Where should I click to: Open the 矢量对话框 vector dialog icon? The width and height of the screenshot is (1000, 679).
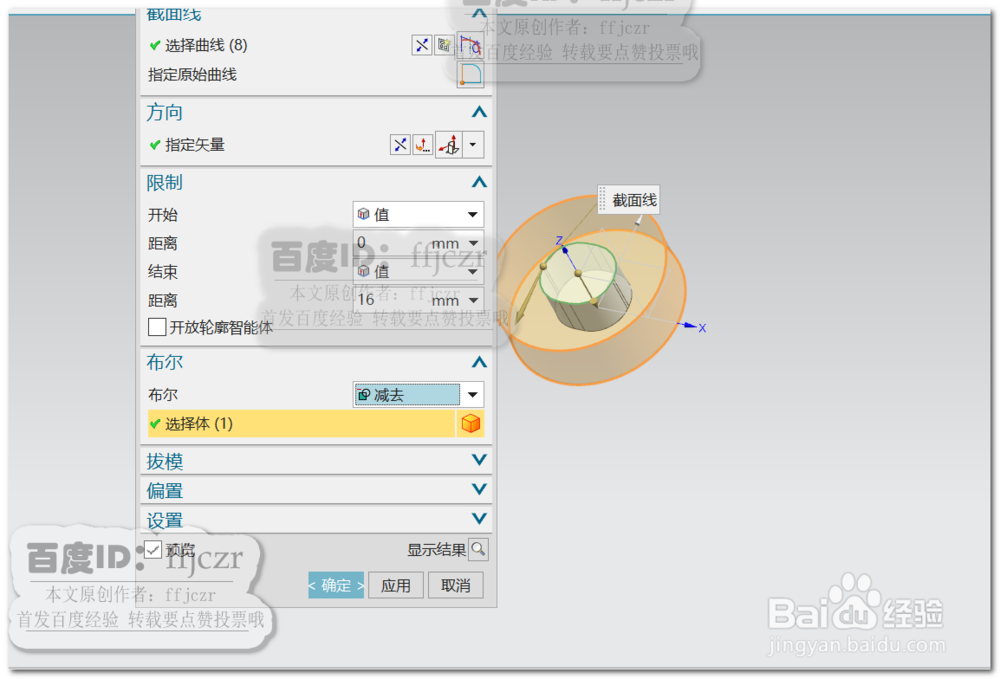(423, 143)
